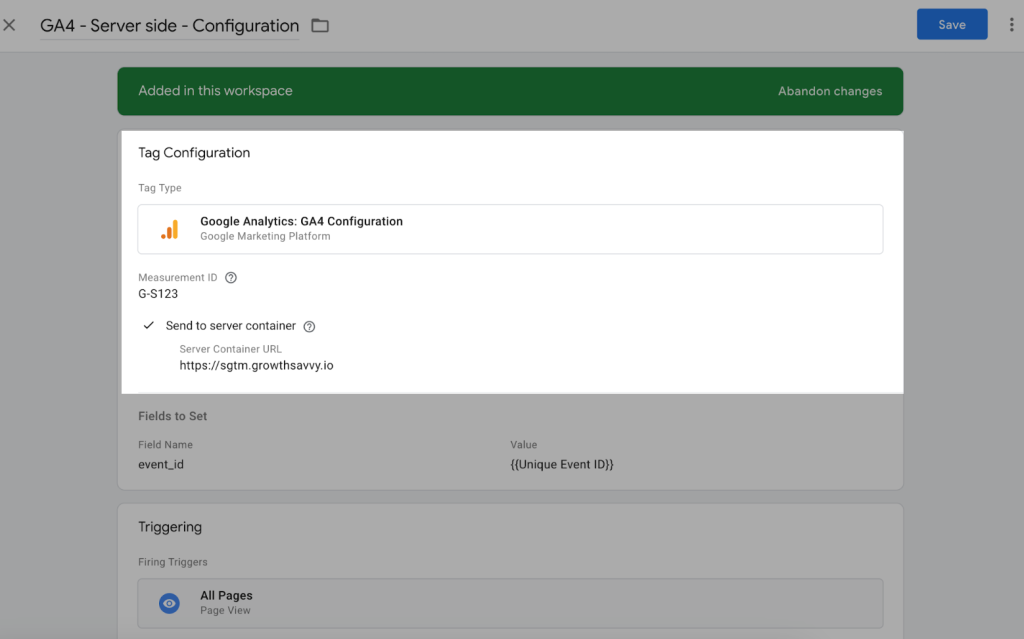The width and height of the screenshot is (1024, 639).
Task: Click the Tag Configuration heading
Action: [x=194, y=153]
